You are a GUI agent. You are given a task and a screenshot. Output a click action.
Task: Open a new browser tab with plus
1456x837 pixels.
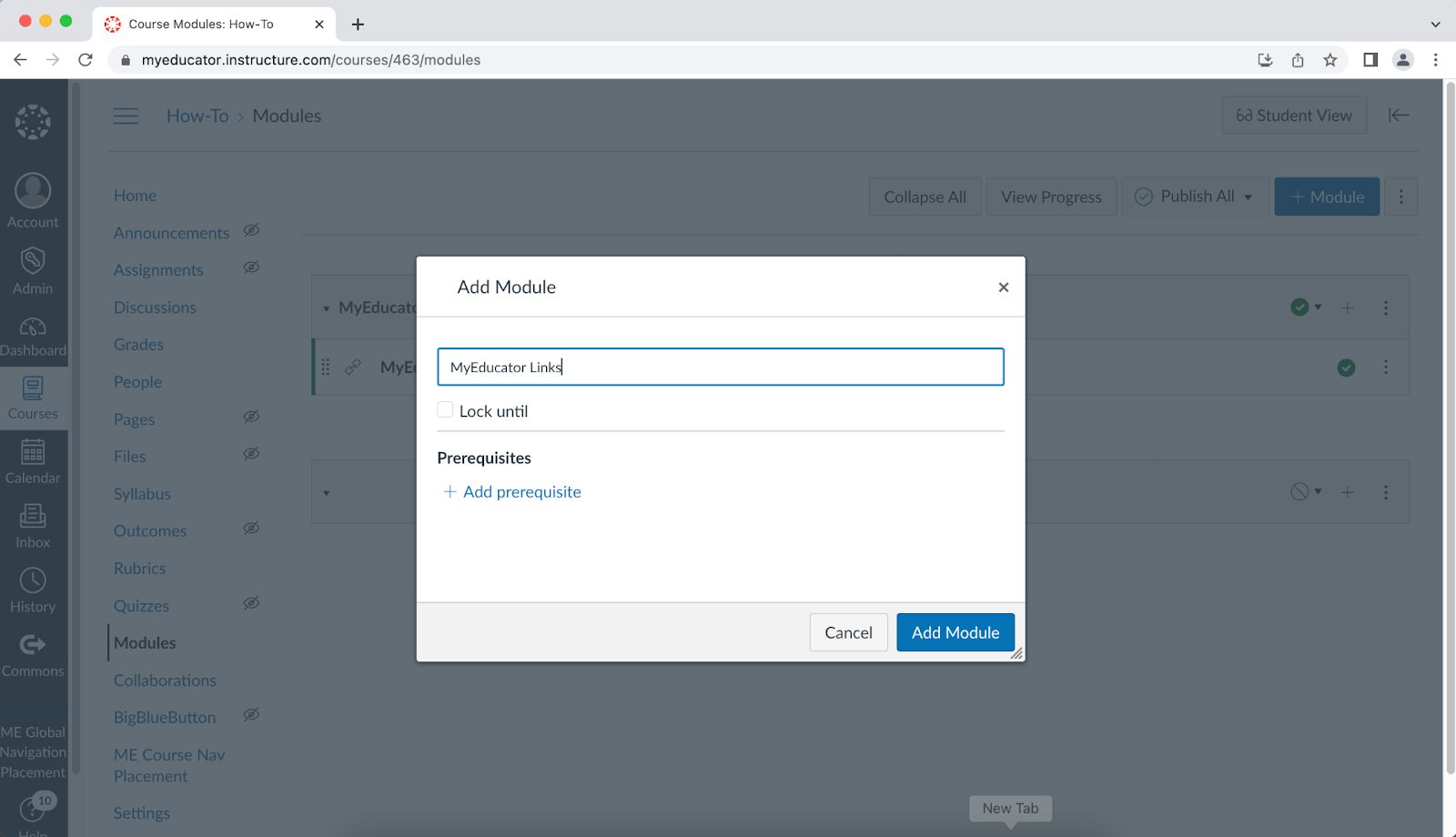(358, 25)
